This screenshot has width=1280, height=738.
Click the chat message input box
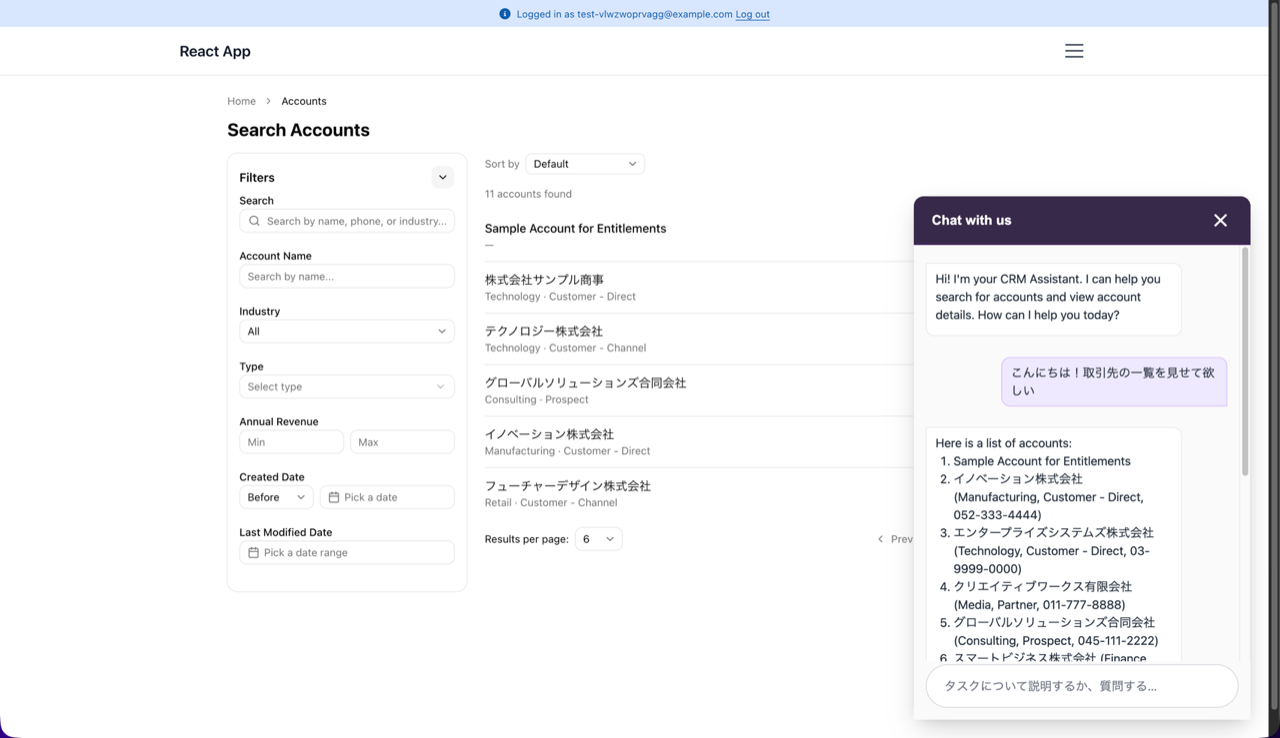(1081, 686)
